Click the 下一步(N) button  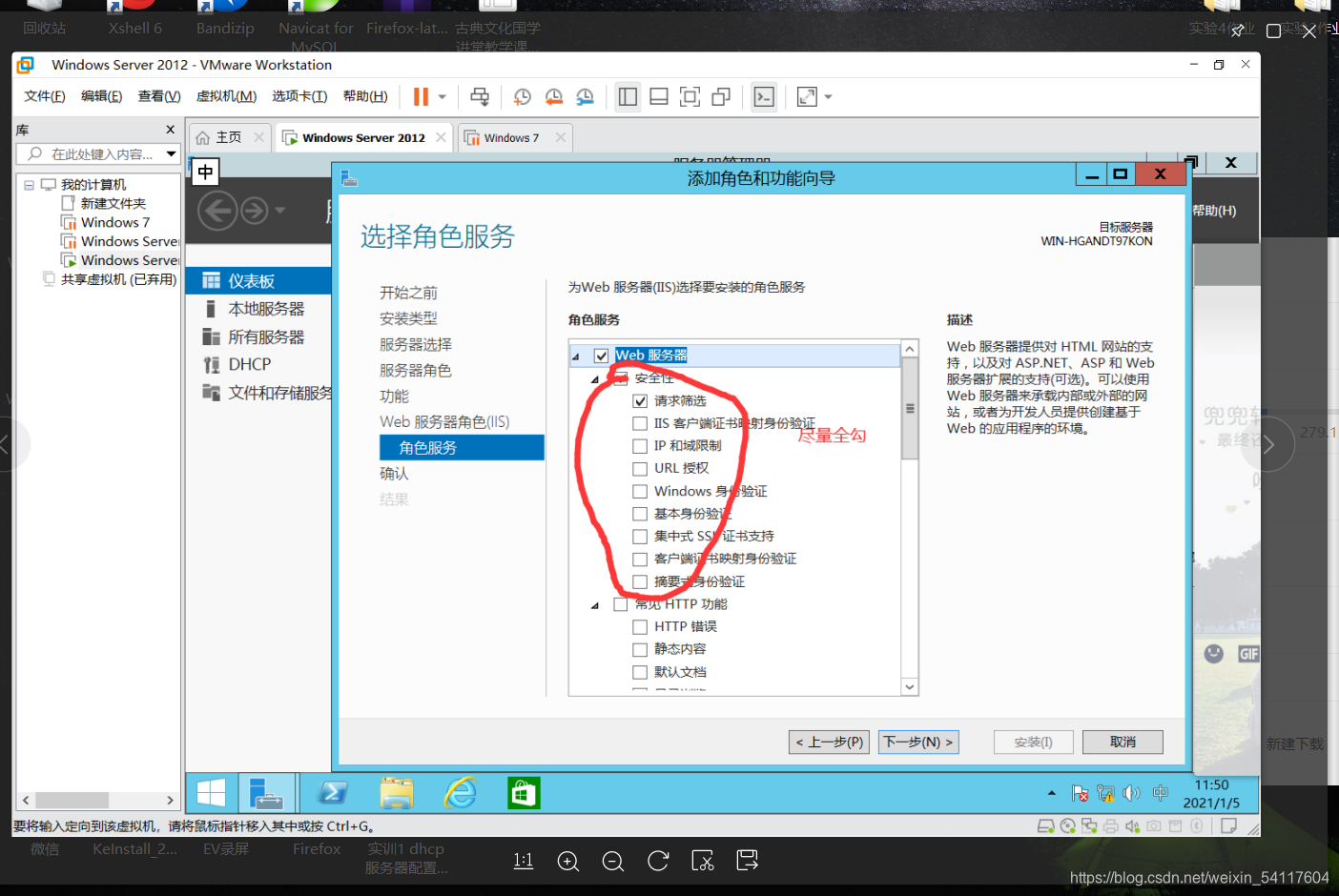918,742
